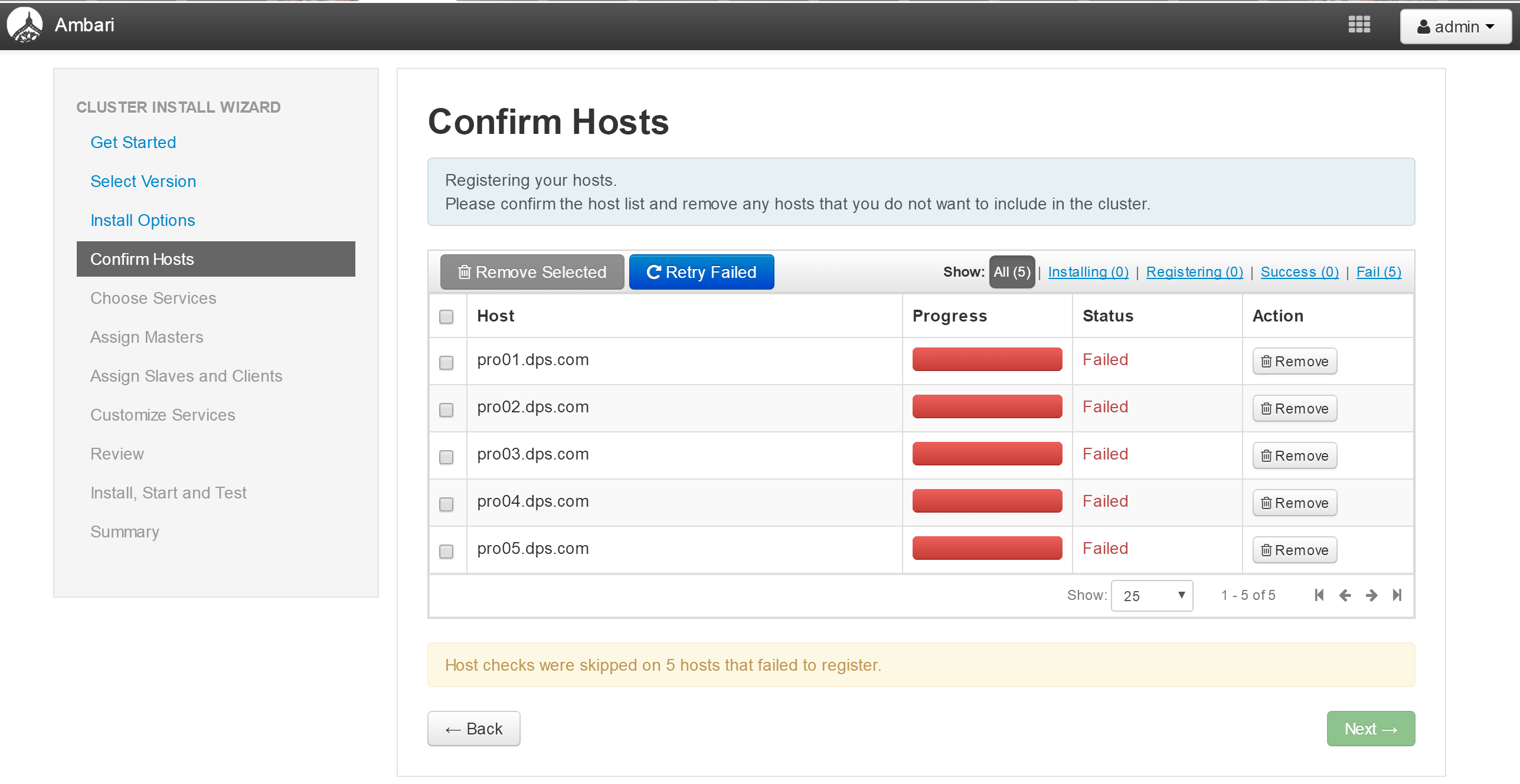1520x784 pixels.
Task: Show All (5) hosts filter
Action: (1012, 272)
